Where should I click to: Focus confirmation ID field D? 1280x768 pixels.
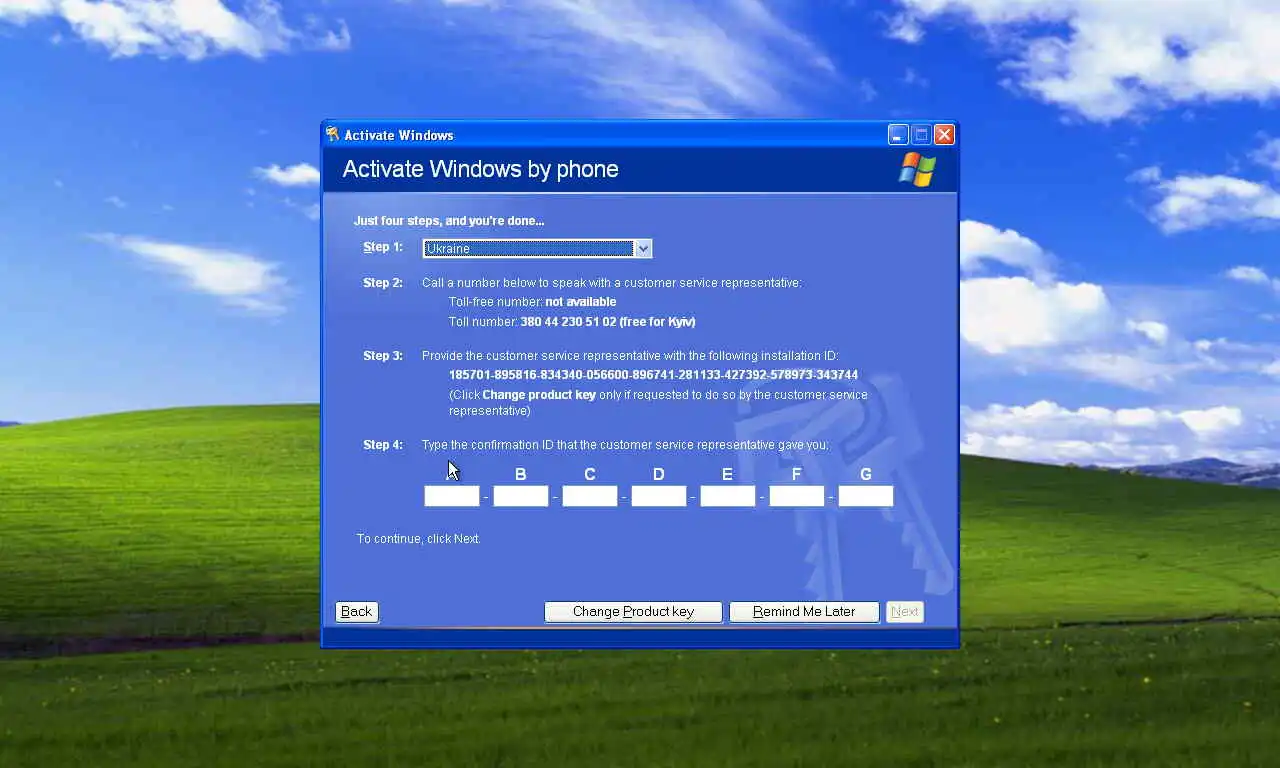click(x=659, y=496)
